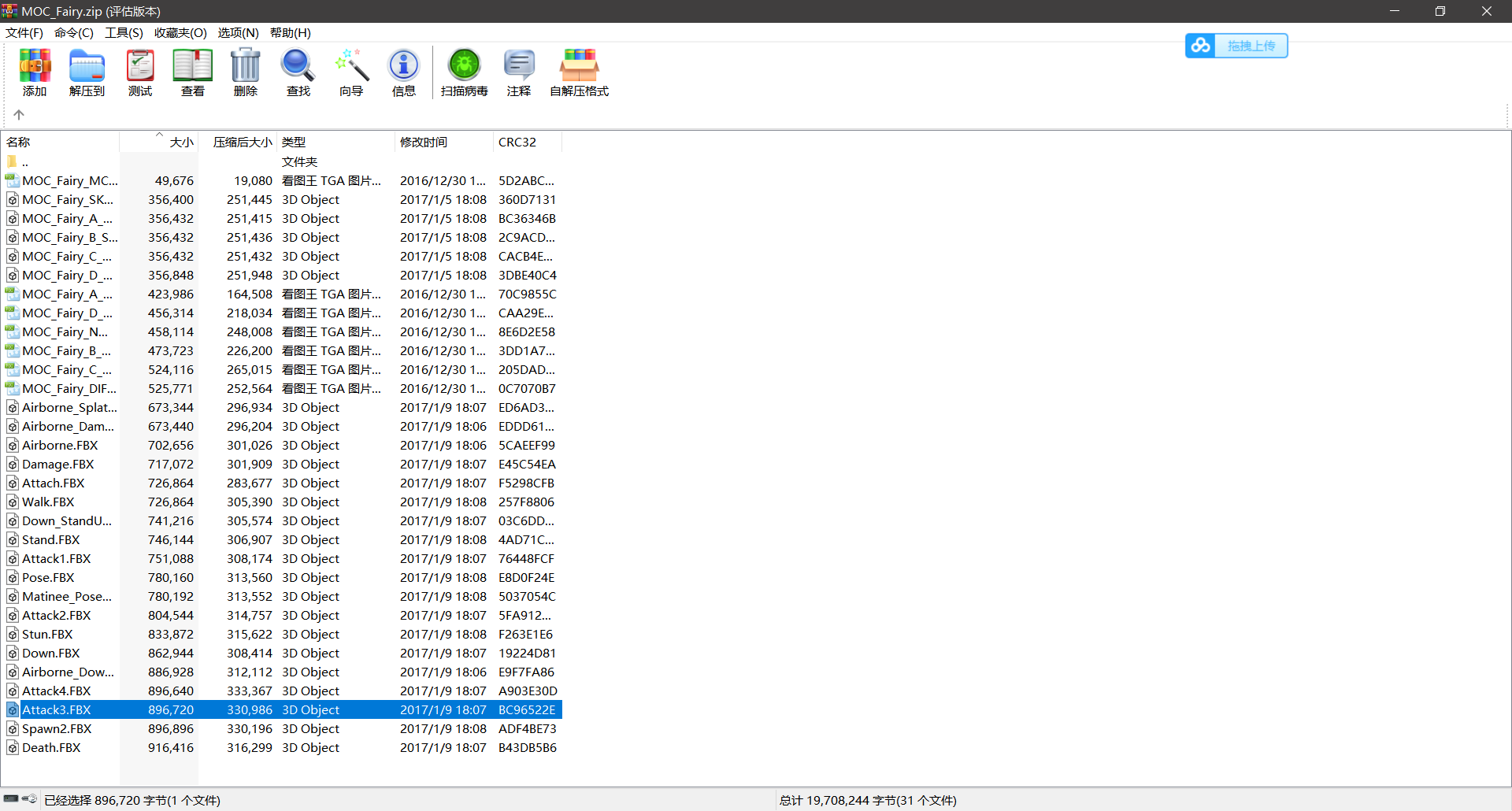Click the 自解压格式 (SFX) icon
The height and width of the screenshot is (811, 1512).
[x=580, y=72]
